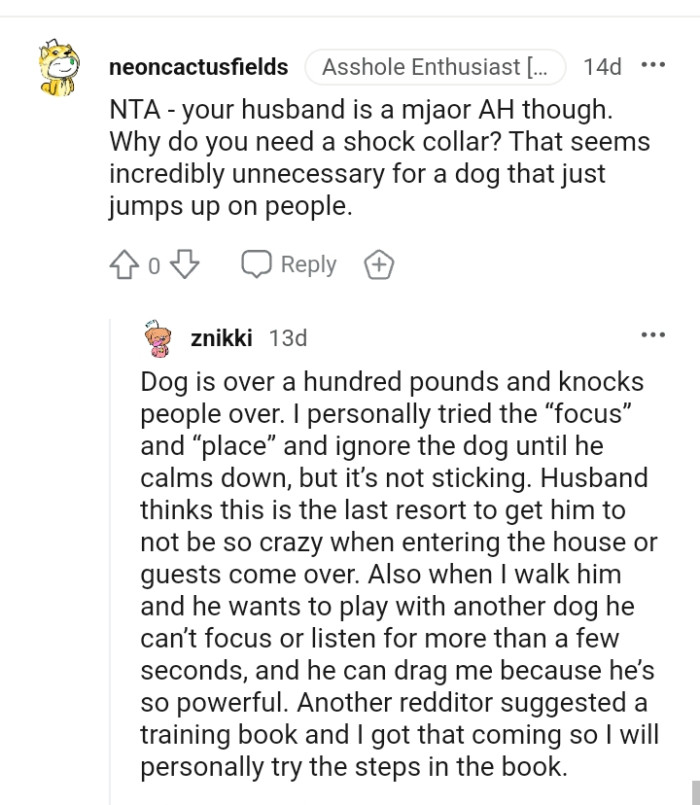Click the 13d timestamp on znikki's reply
Image resolution: width=700 pixels, height=805 pixels.
click(x=290, y=337)
